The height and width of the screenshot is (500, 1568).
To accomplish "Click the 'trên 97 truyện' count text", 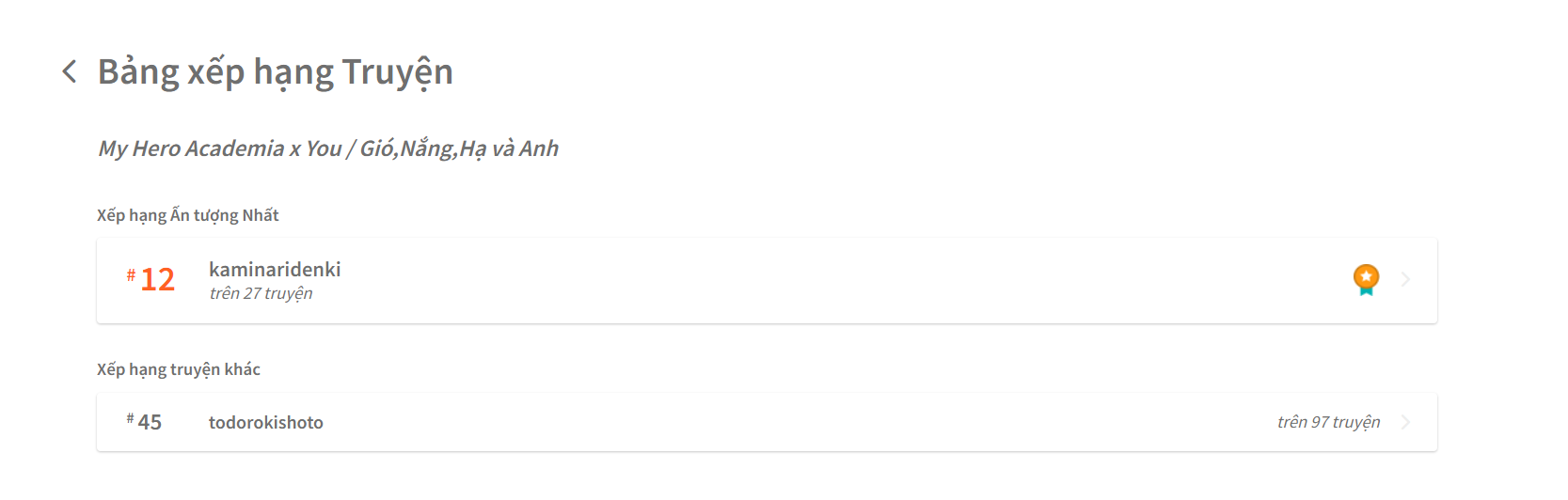I will pos(1328,422).
